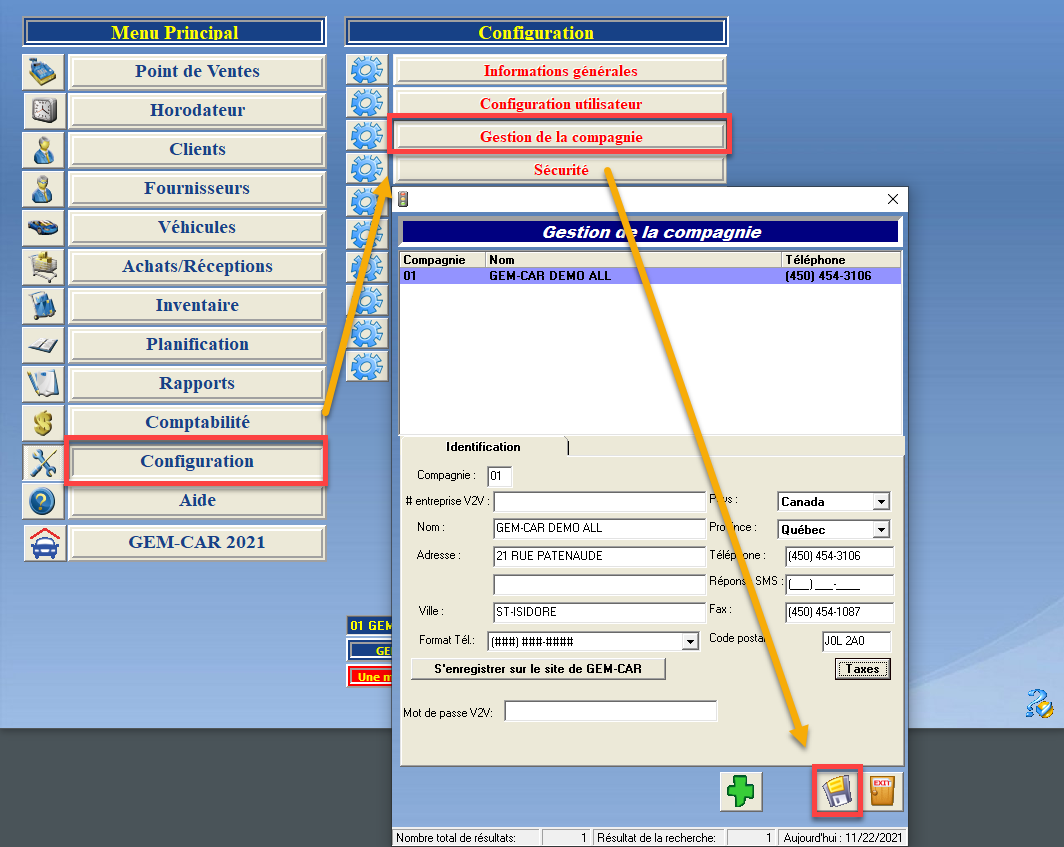Open the Fournisseurs menu
1064x847 pixels.
197,188
